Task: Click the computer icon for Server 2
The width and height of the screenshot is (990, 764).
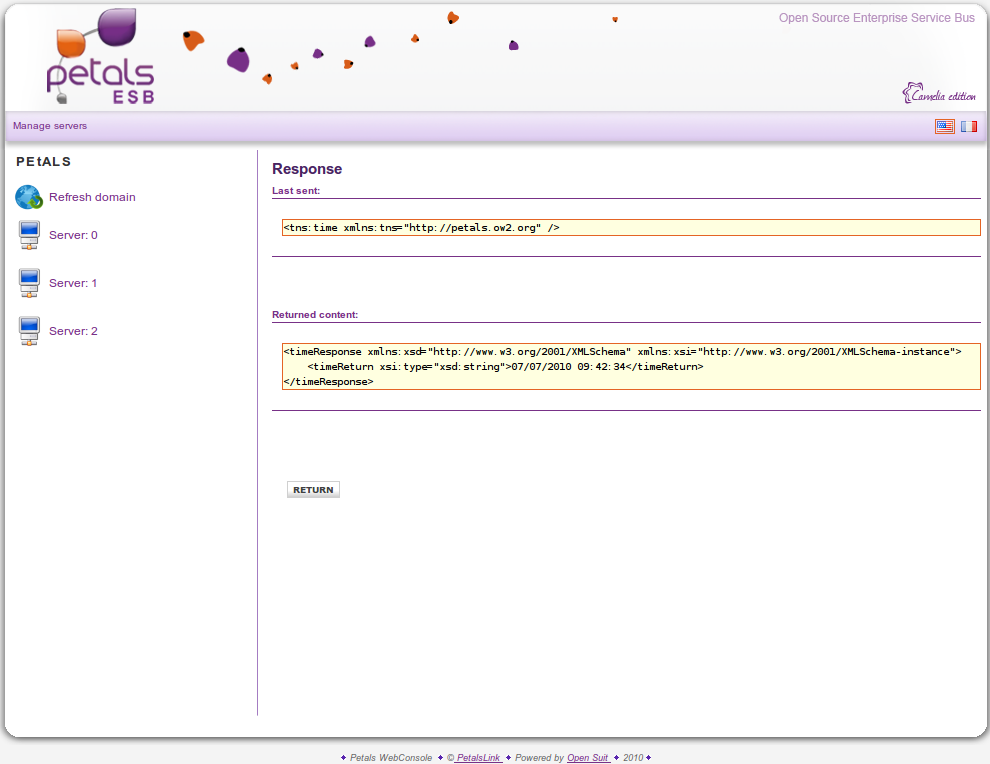Action: coord(29,332)
